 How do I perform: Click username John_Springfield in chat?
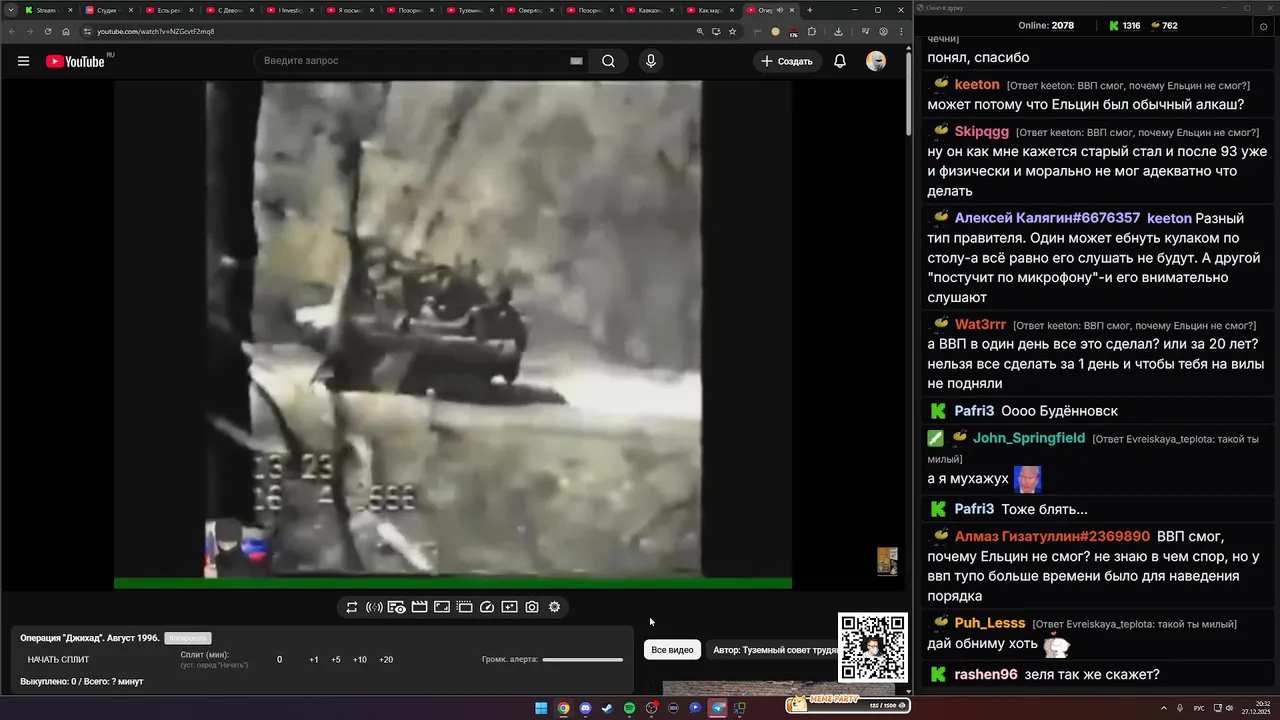[1029, 438]
